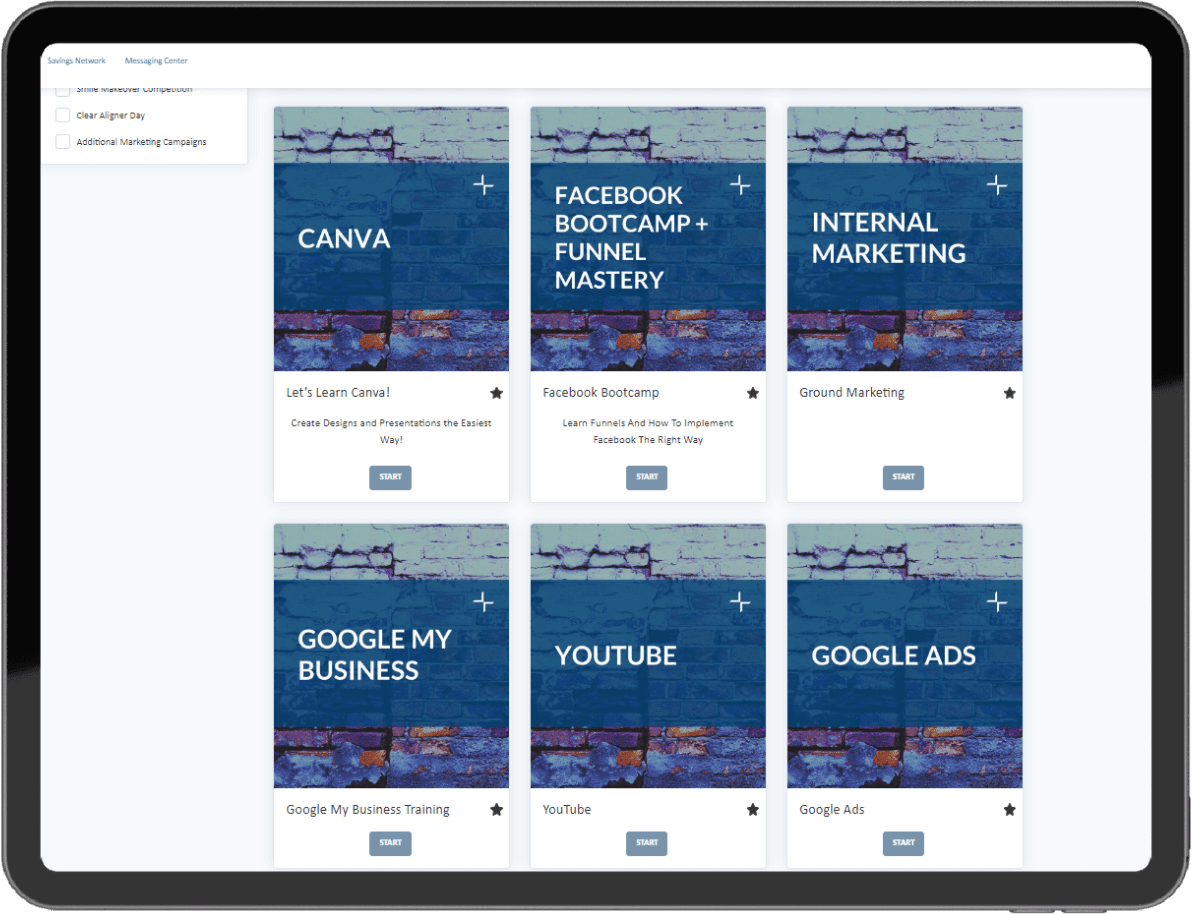Click plus icon on Internal Marketing thumbnail

[997, 185]
